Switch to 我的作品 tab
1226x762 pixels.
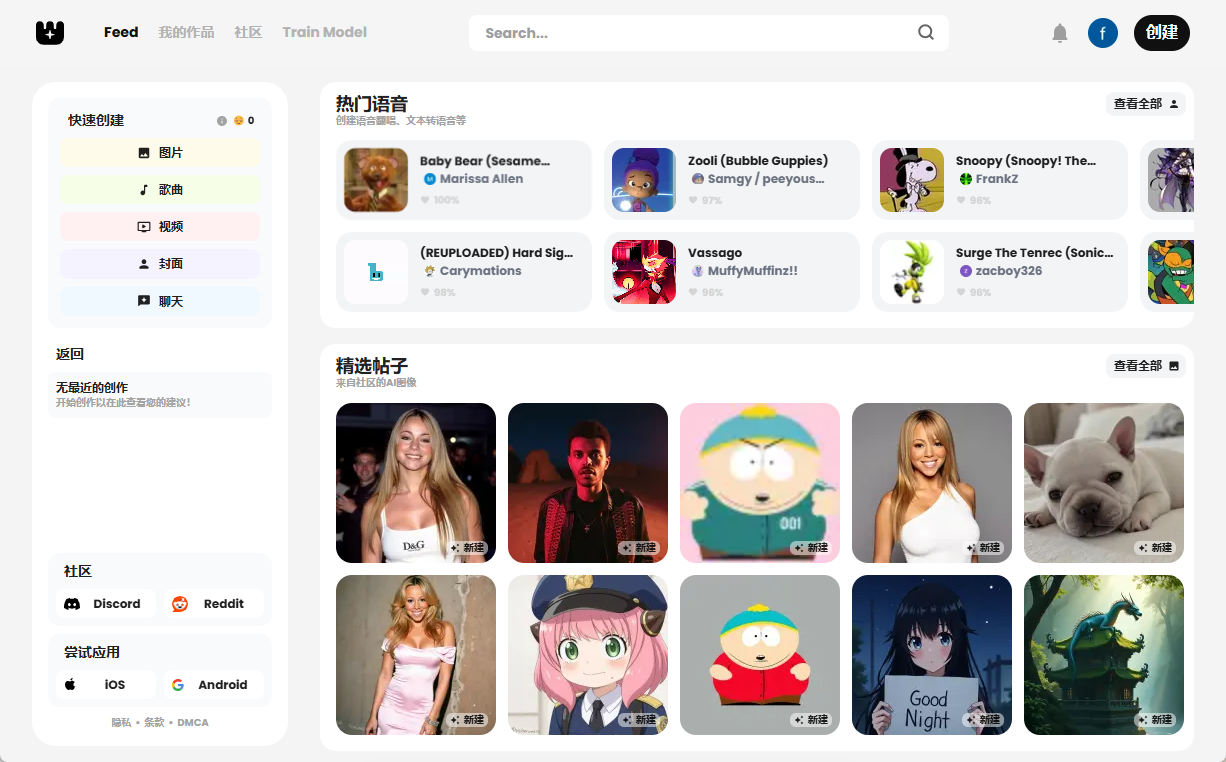(186, 32)
